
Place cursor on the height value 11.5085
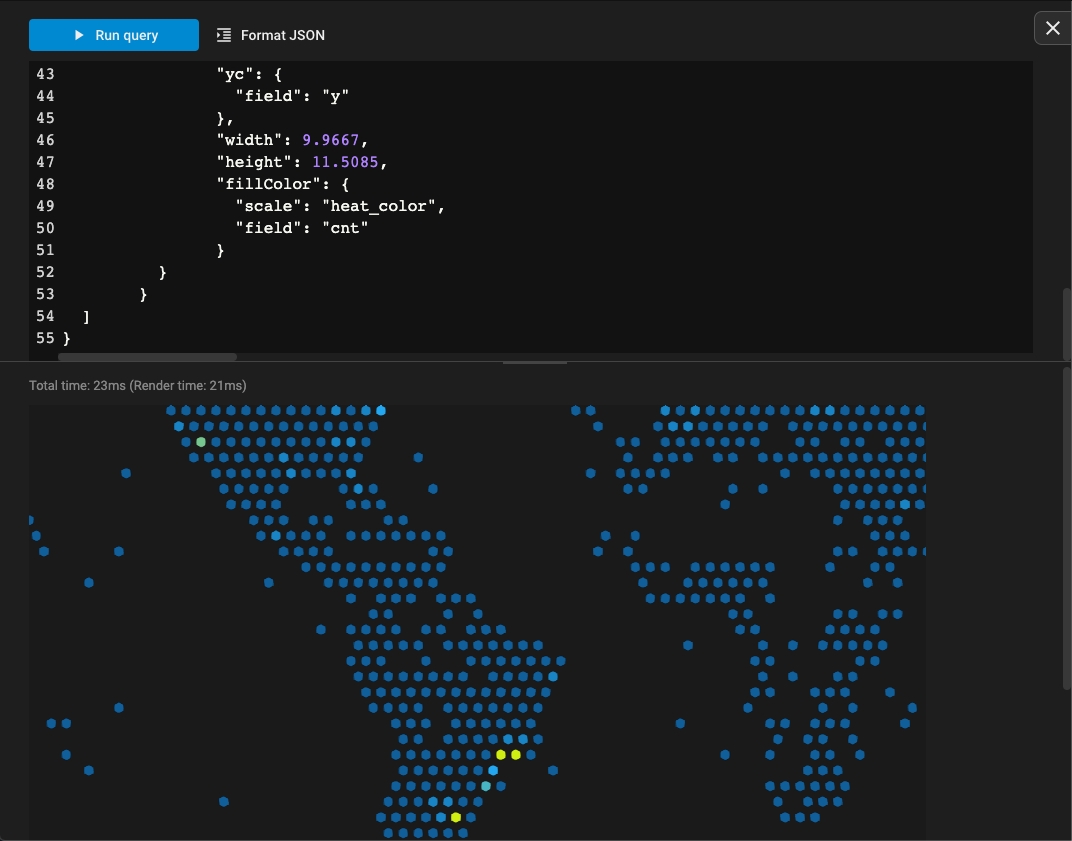tap(345, 162)
